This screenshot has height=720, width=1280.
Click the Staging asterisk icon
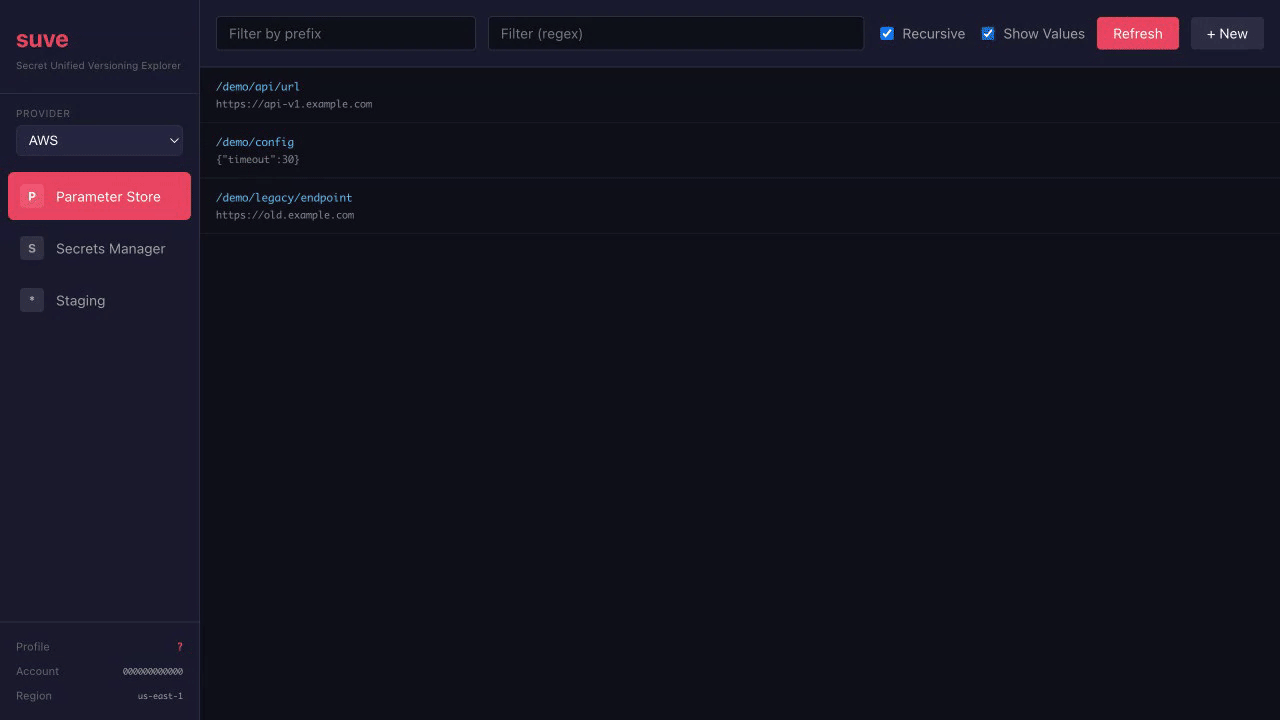tap(32, 300)
